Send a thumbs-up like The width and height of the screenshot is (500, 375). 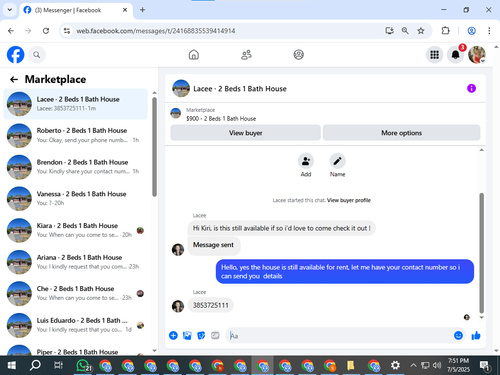click(476, 335)
